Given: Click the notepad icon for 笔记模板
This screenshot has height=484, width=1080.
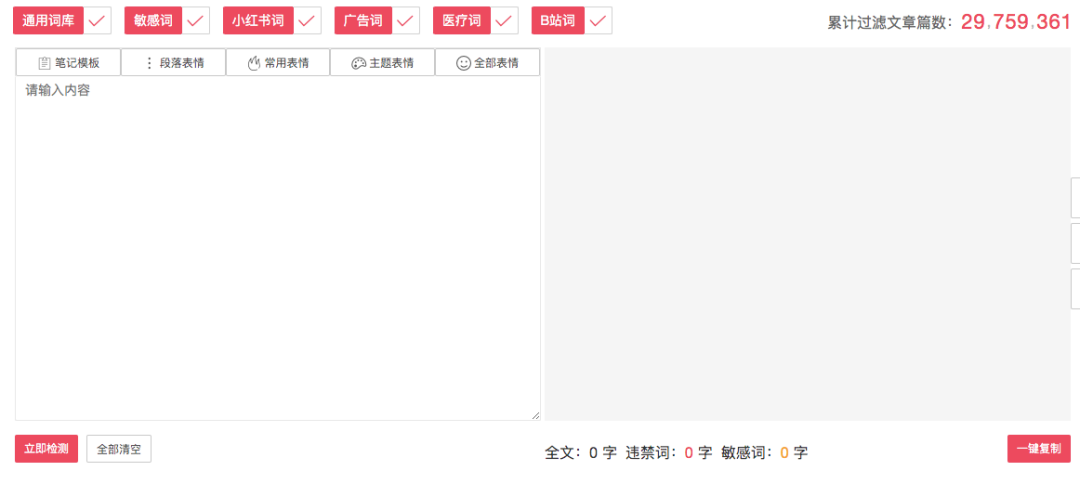Looking at the screenshot, I should (x=44, y=63).
